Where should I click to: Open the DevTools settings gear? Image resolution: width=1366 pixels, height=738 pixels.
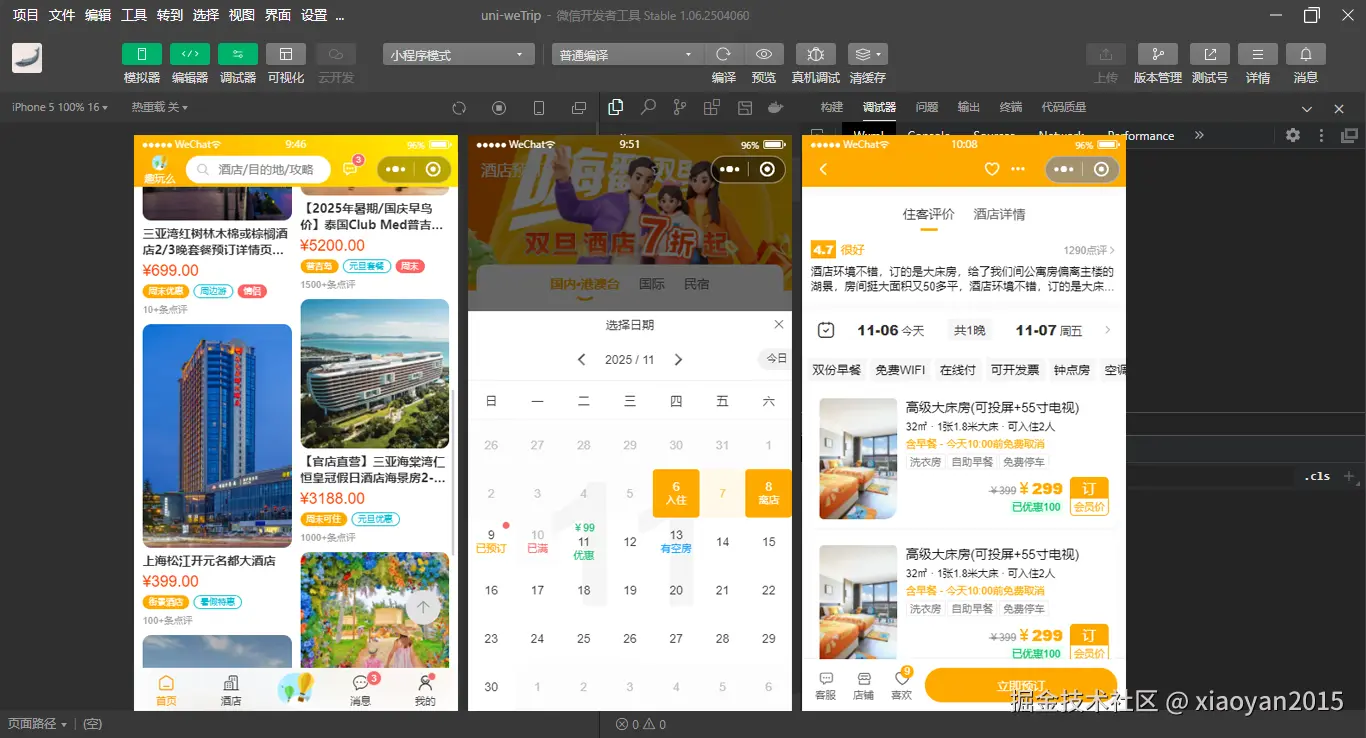point(1292,135)
